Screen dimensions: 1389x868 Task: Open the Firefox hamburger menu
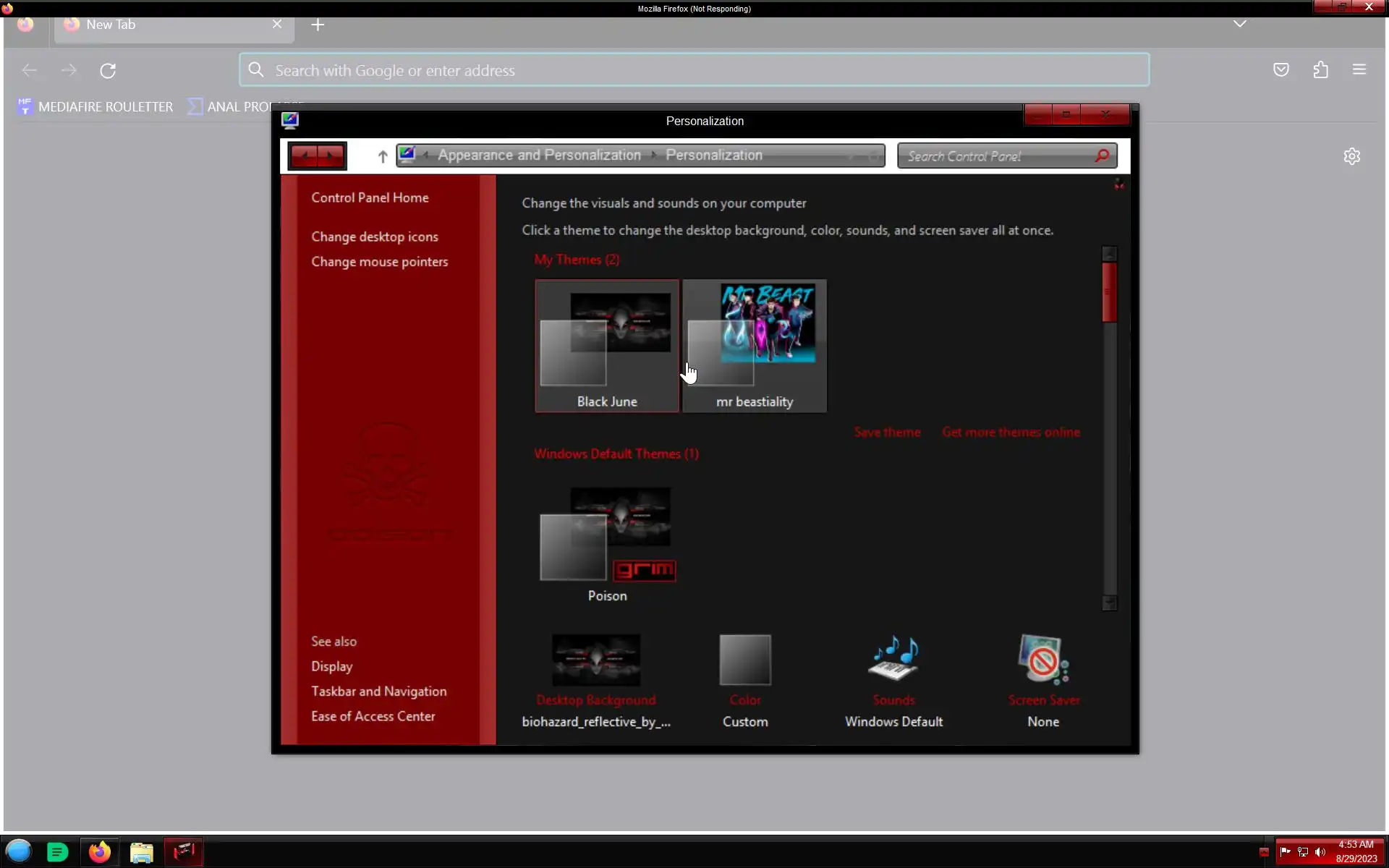(x=1359, y=70)
